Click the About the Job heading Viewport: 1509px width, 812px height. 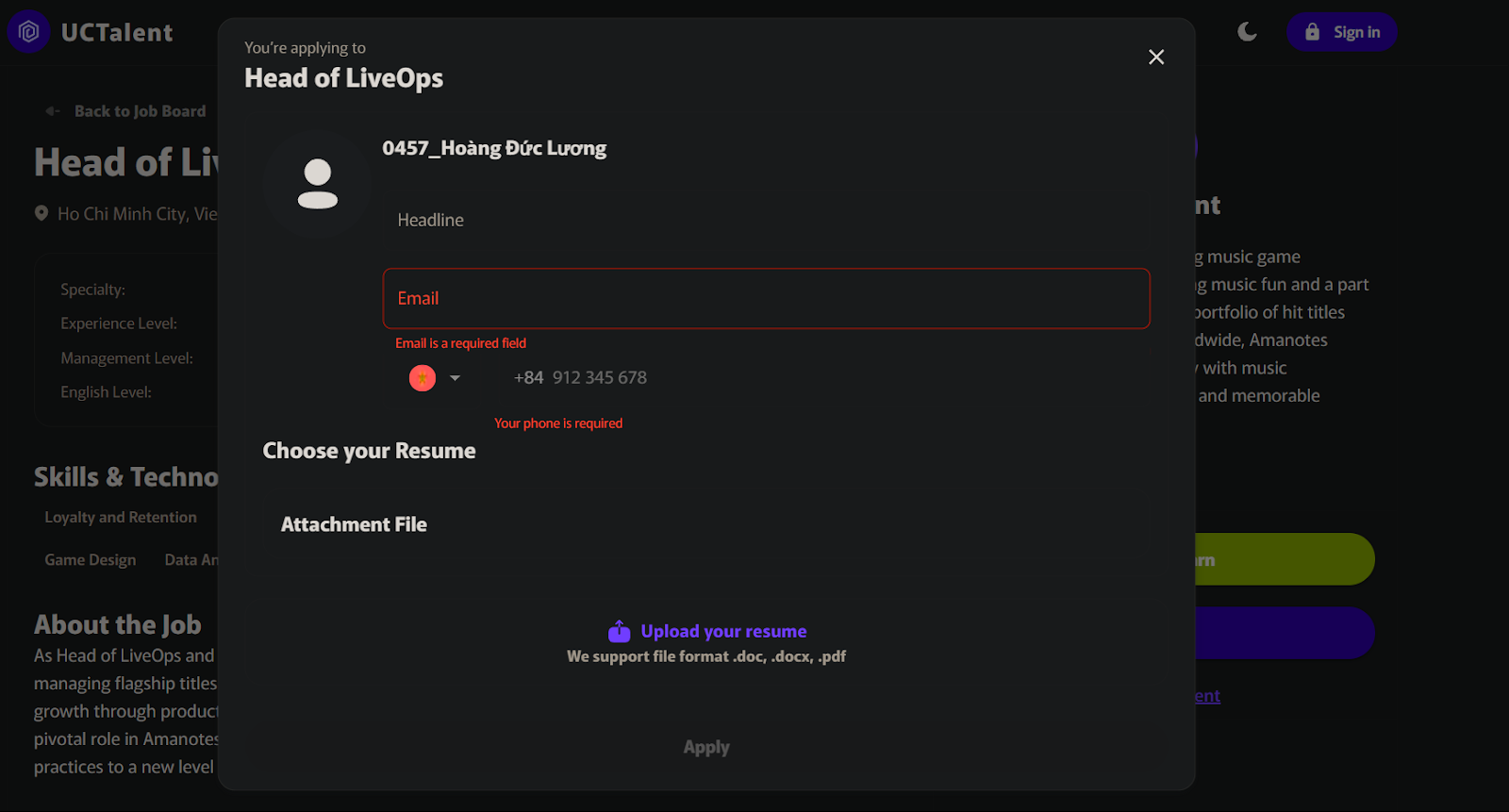tap(118, 625)
